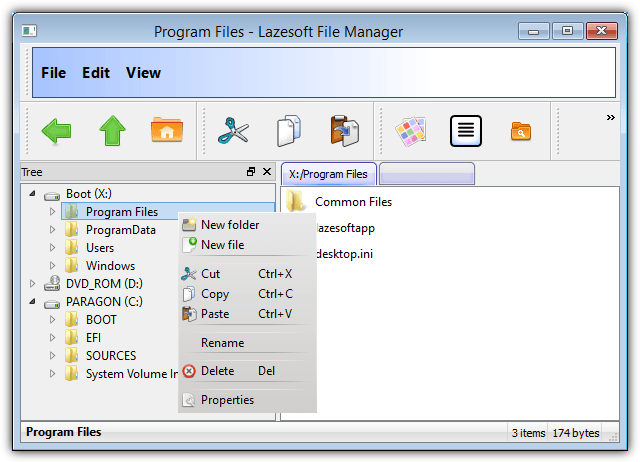Select EFI folder in tree

click(x=93, y=338)
